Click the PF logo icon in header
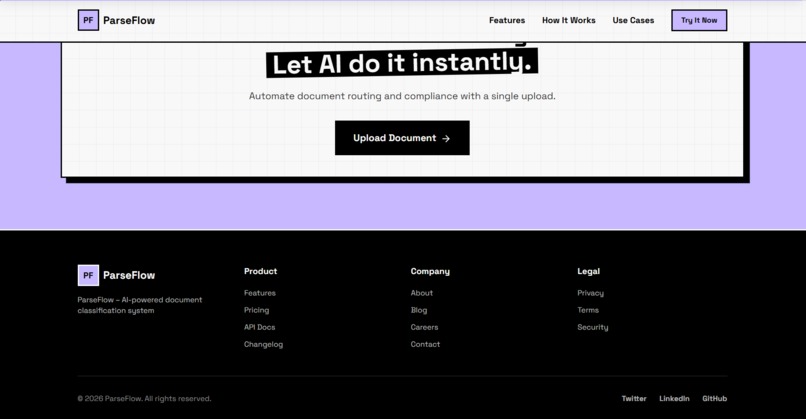This screenshot has height=419, width=806. click(88, 20)
